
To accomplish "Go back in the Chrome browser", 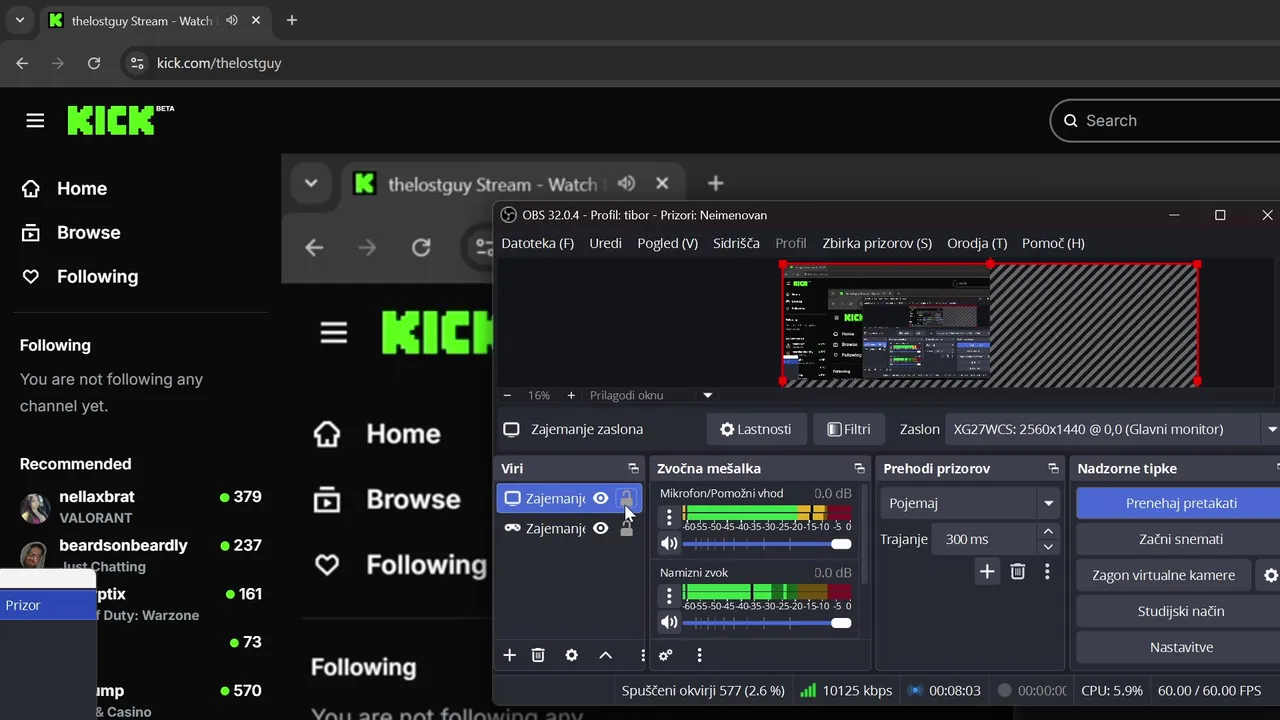I will 23,63.
